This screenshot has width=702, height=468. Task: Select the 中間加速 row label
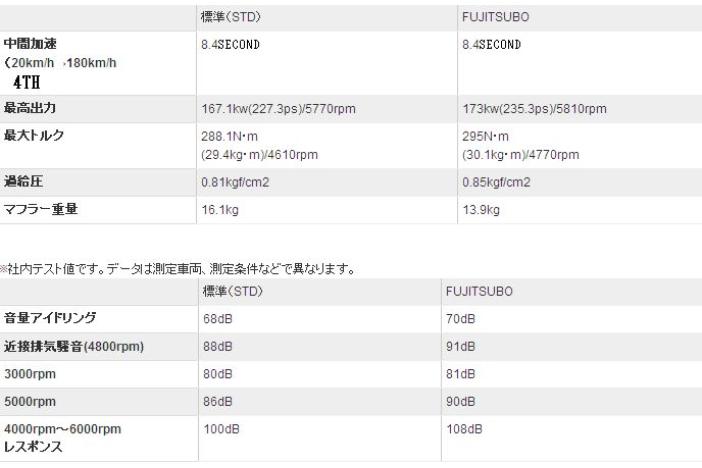tap(30, 45)
